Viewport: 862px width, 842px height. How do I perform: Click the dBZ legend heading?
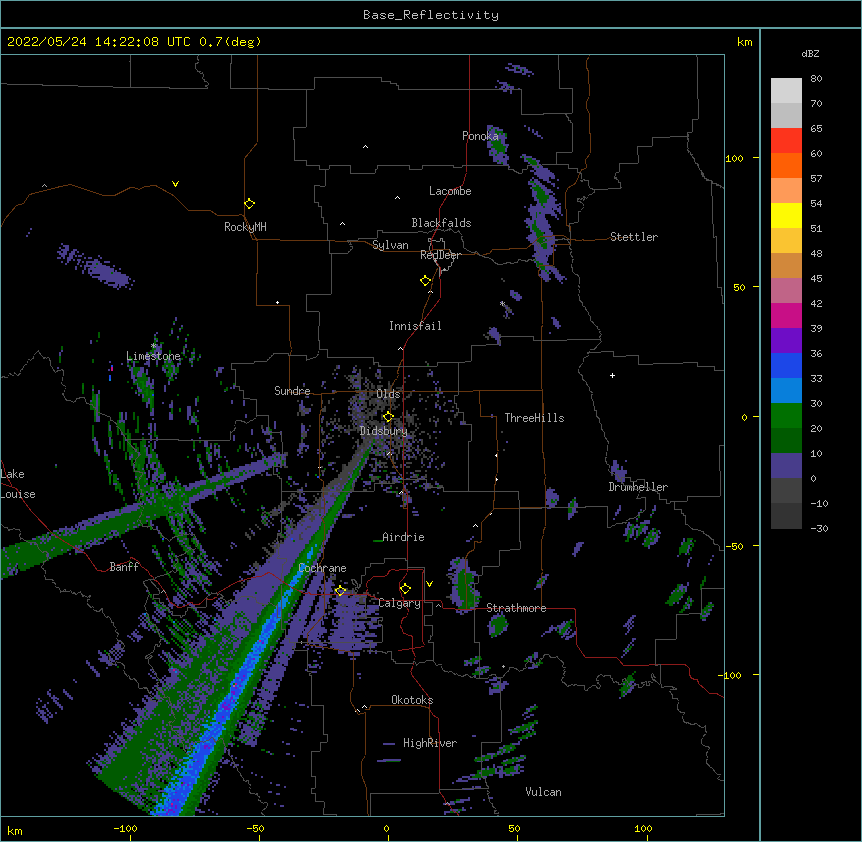pos(810,54)
